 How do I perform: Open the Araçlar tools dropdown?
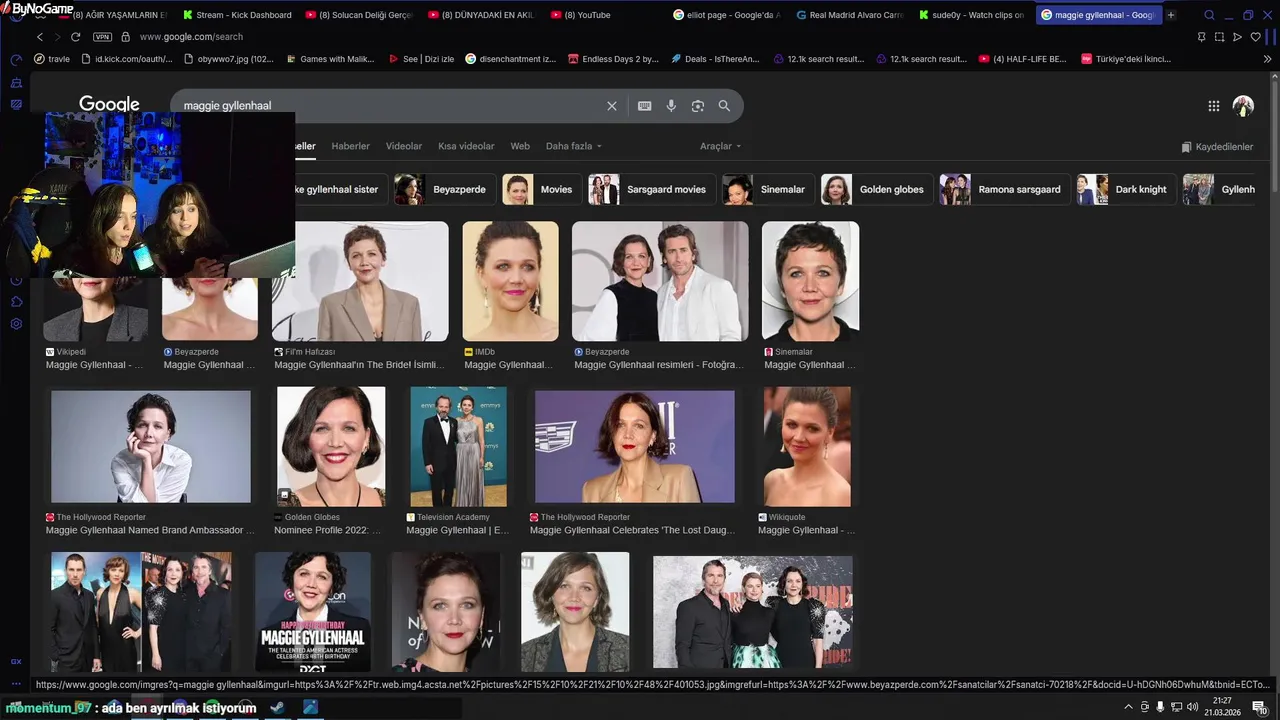click(x=720, y=146)
